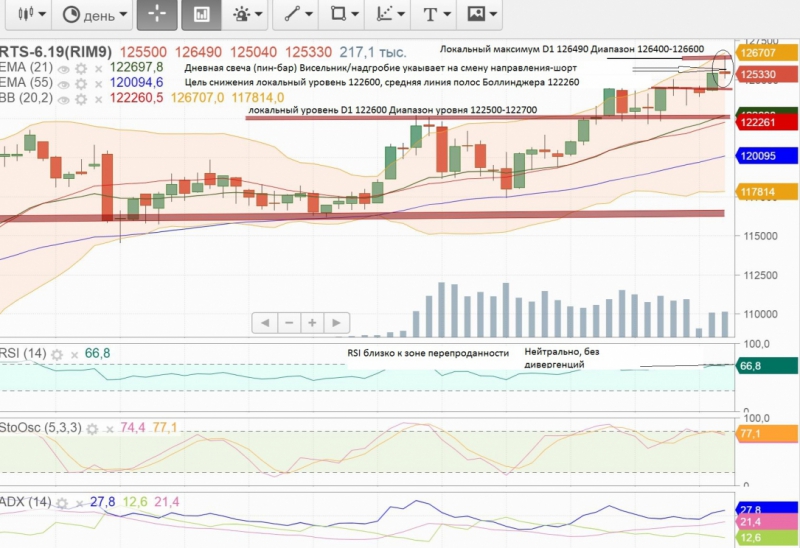
Task: Remove the EMA (21) indicator
Action: coord(98,69)
